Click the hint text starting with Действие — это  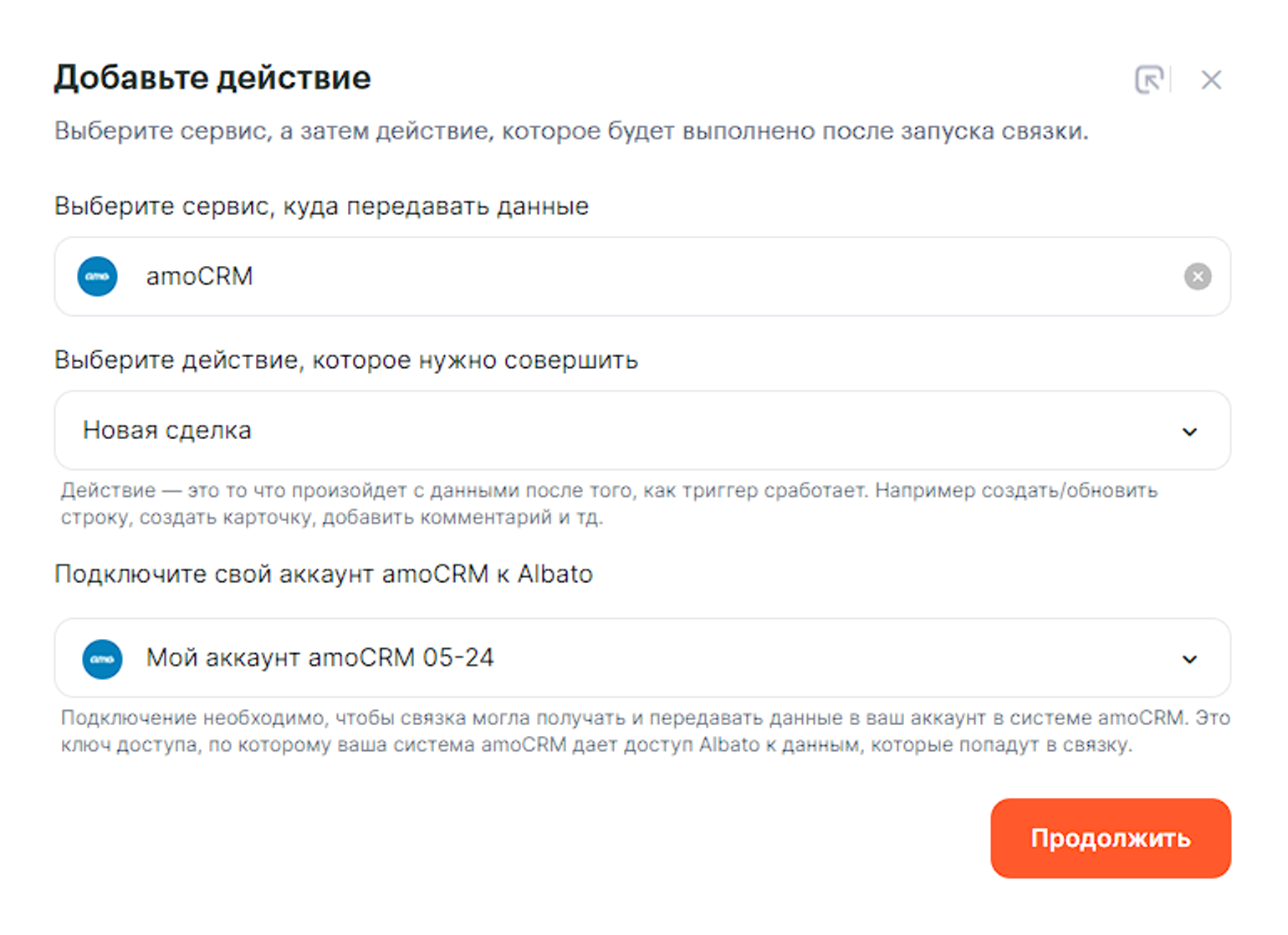[x=608, y=503]
